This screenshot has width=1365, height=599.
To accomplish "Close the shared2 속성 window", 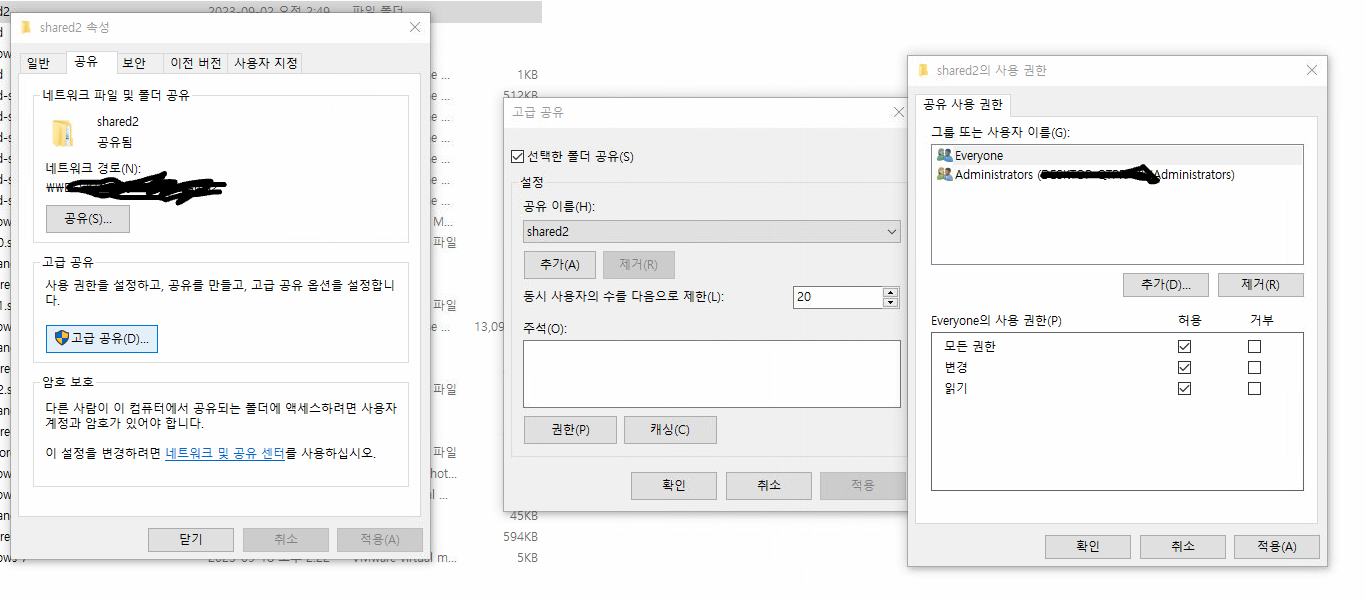I will click(x=415, y=27).
